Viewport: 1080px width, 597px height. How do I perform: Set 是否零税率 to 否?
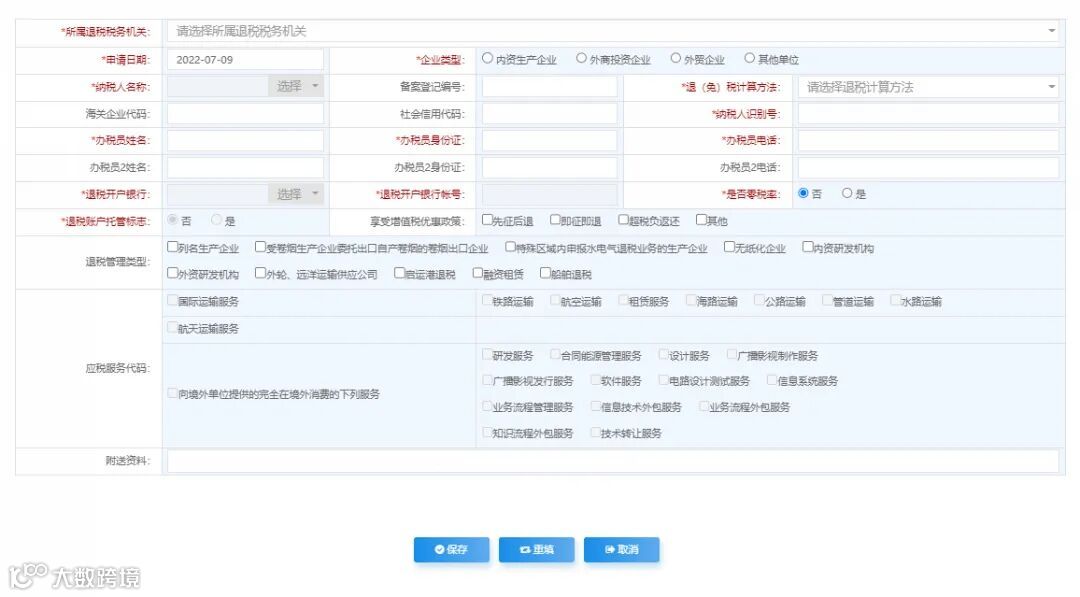[x=803, y=193]
